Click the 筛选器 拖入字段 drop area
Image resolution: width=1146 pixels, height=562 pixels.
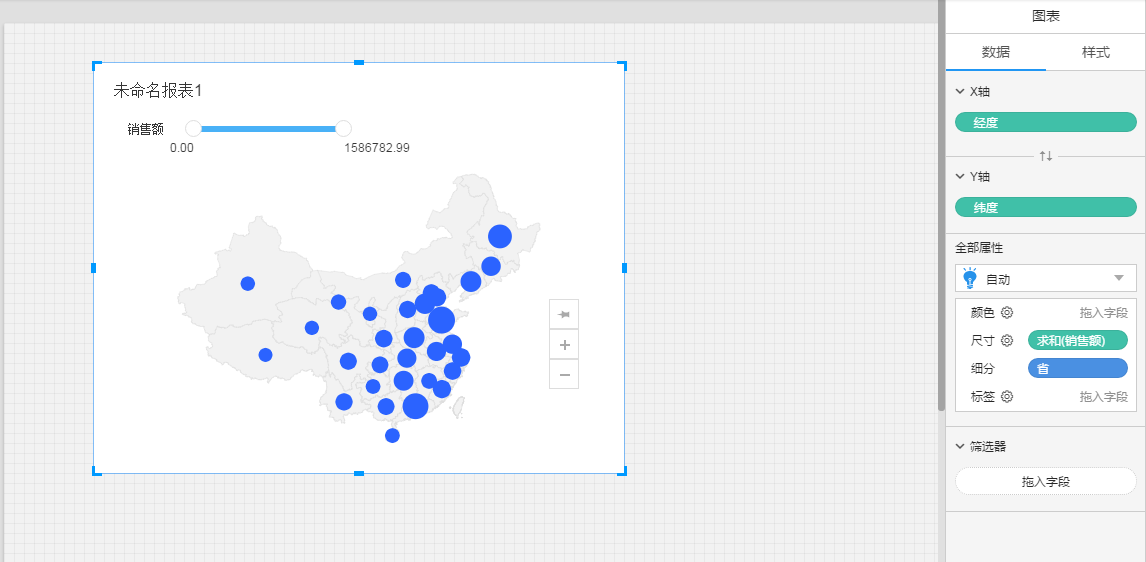point(1045,482)
